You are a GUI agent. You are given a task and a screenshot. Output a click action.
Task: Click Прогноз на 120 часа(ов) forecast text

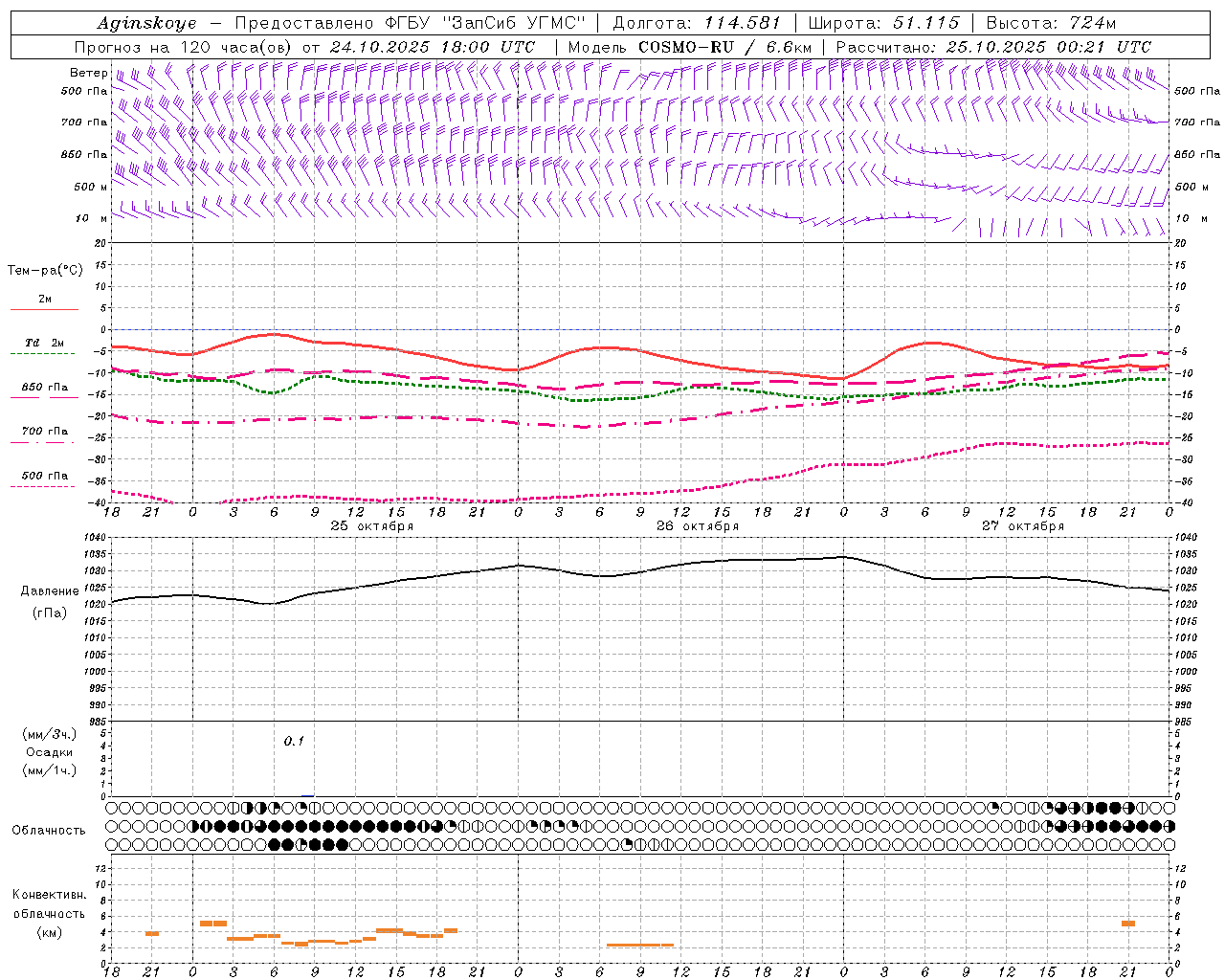(185, 47)
